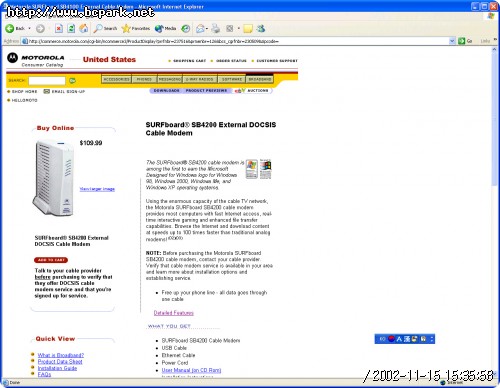This screenshot has width=500, height=388.
Task: Open the HelloMoto link
Action: pos(24,100)
